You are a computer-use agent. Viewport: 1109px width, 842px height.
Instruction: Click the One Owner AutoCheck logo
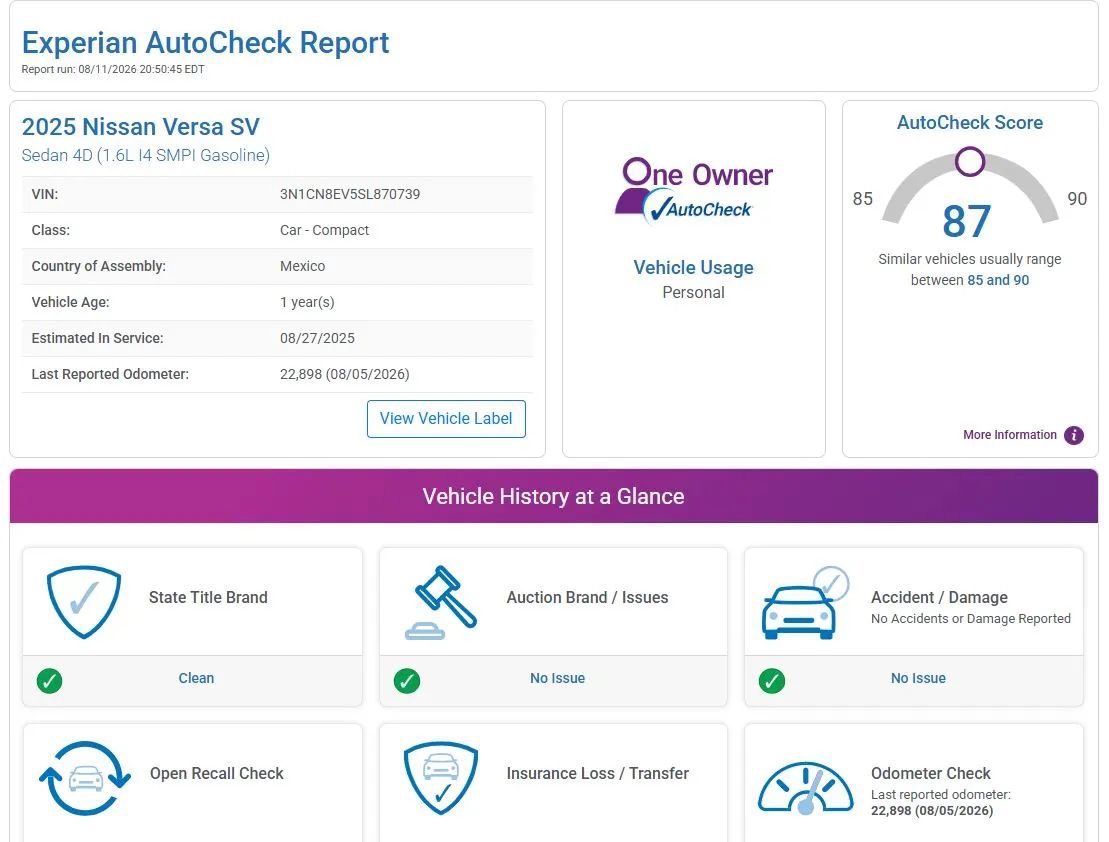pos(693,191)
